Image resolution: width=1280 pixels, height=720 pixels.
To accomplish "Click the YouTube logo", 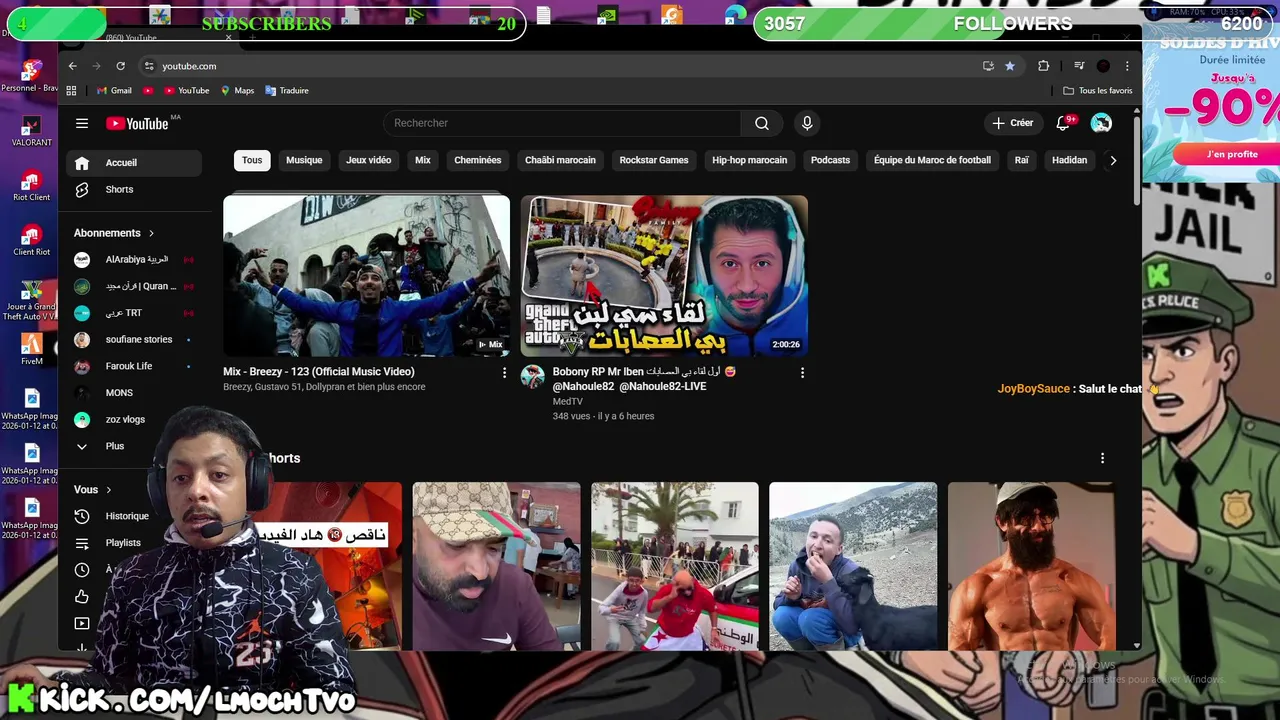I will 138,124.
